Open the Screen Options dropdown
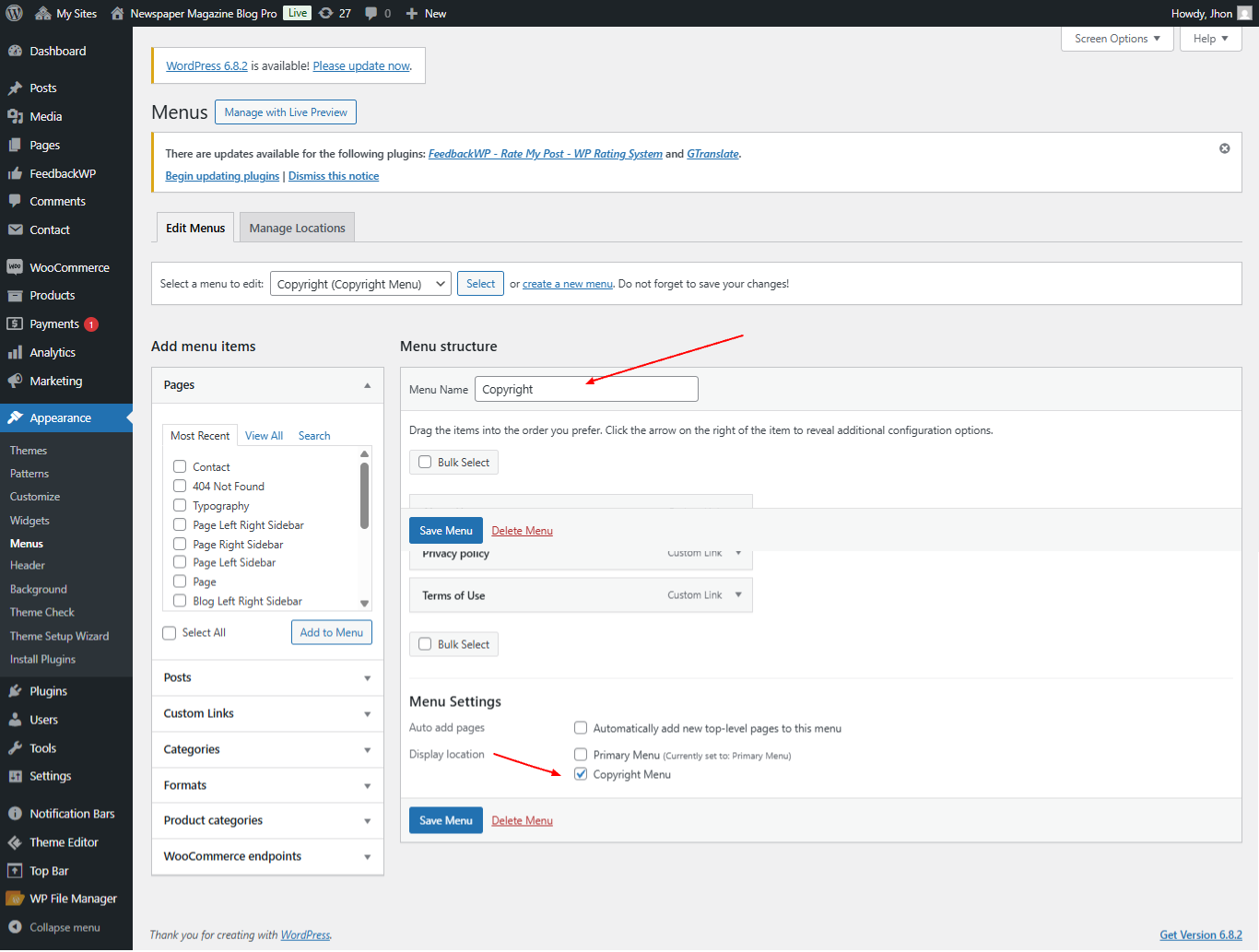This screenshot has height=952, width=1259. pyautogui.click(x=1117, y=39)
